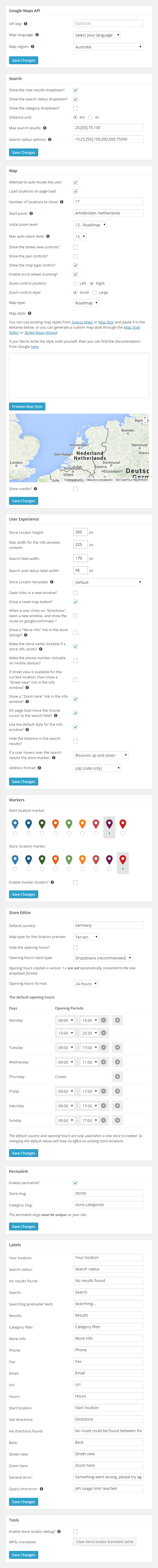
Task: Toggle Attempt to auto-locate the user
Action: 75,182
